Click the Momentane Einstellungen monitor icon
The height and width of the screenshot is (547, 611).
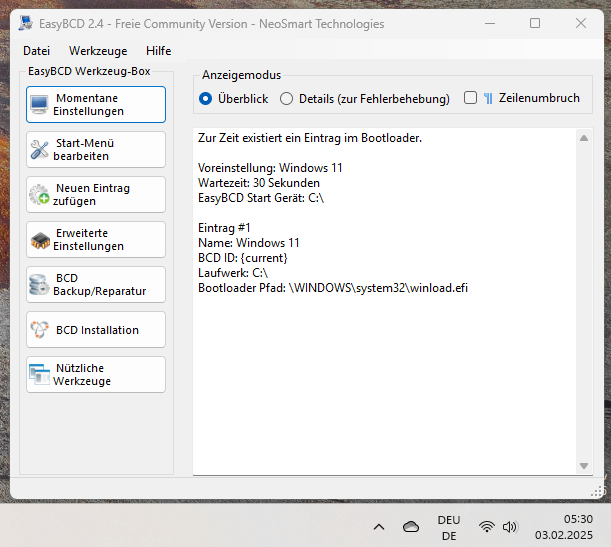pyautogui.click(x=39, y=104)
